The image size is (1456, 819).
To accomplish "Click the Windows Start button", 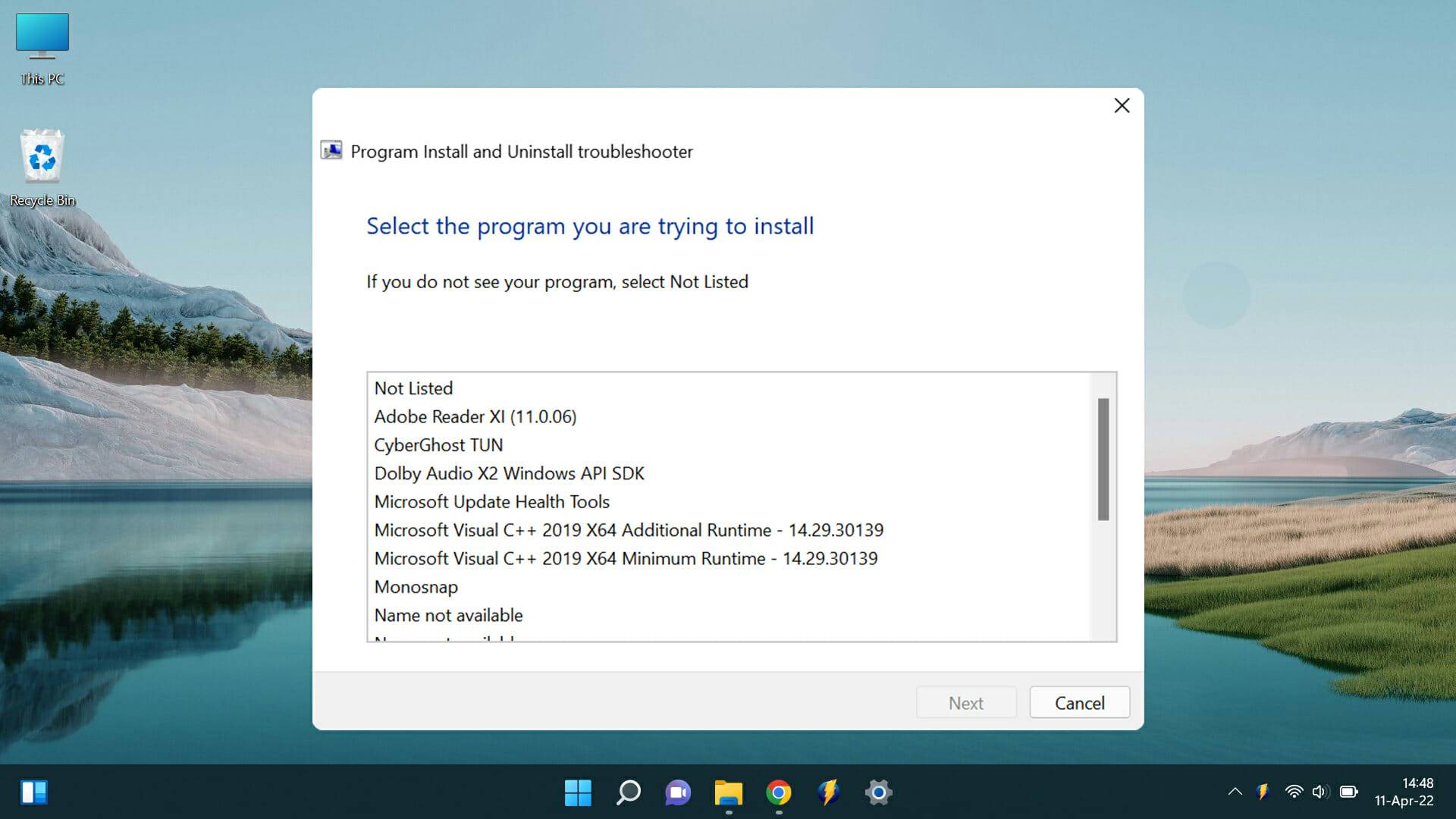I will 578,792.
